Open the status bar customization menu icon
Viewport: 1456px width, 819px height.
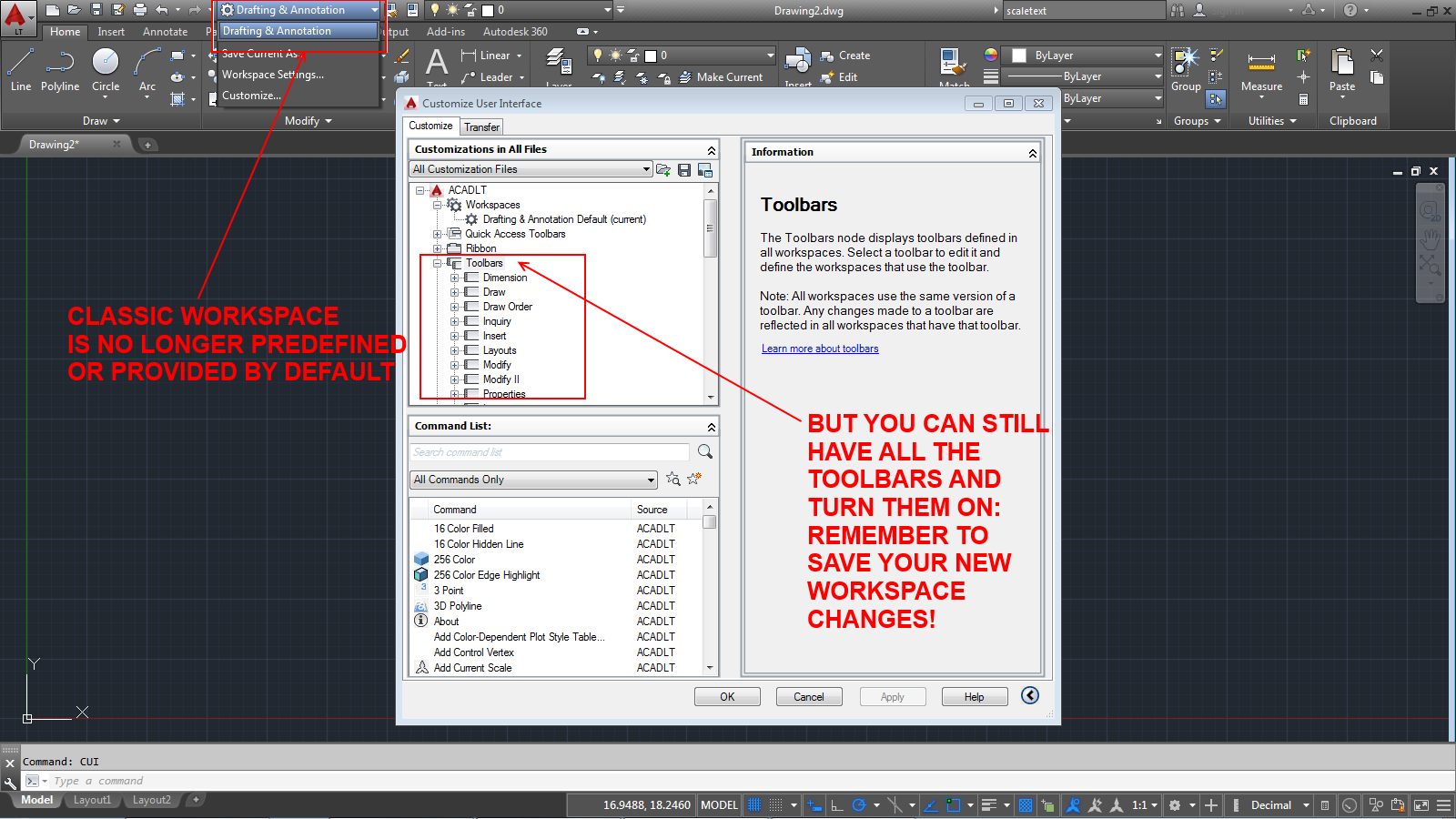[x=1443, y=805]
